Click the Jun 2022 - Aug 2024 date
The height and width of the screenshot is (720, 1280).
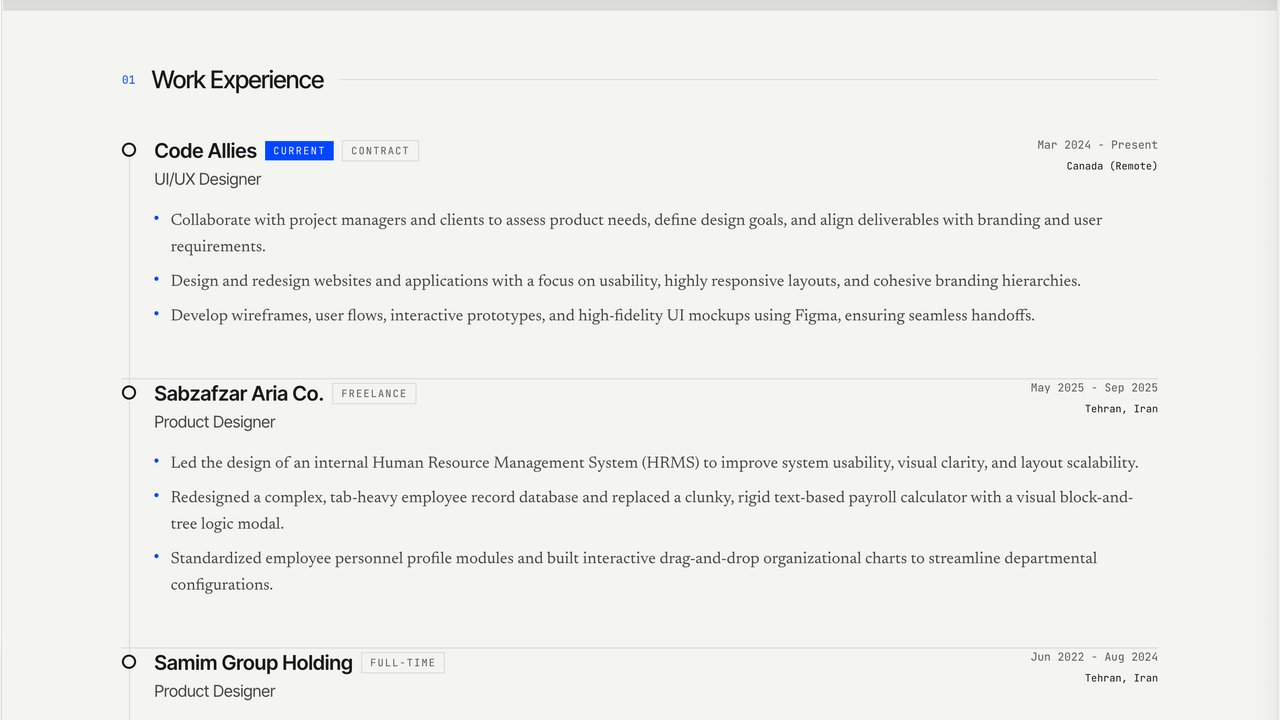(1094, 657)
